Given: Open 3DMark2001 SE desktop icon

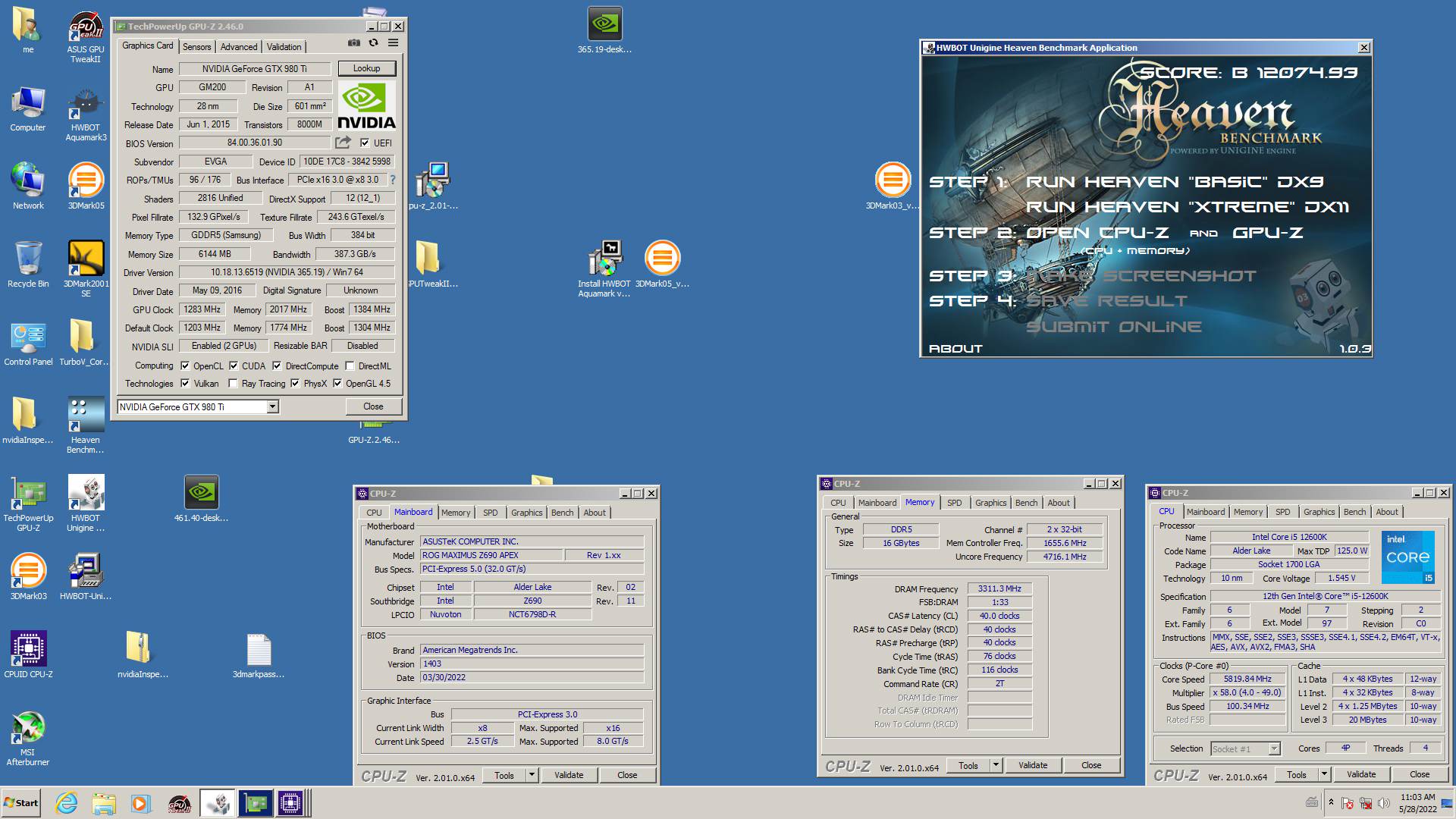Looking at the screenshot, I should point(86,268).
